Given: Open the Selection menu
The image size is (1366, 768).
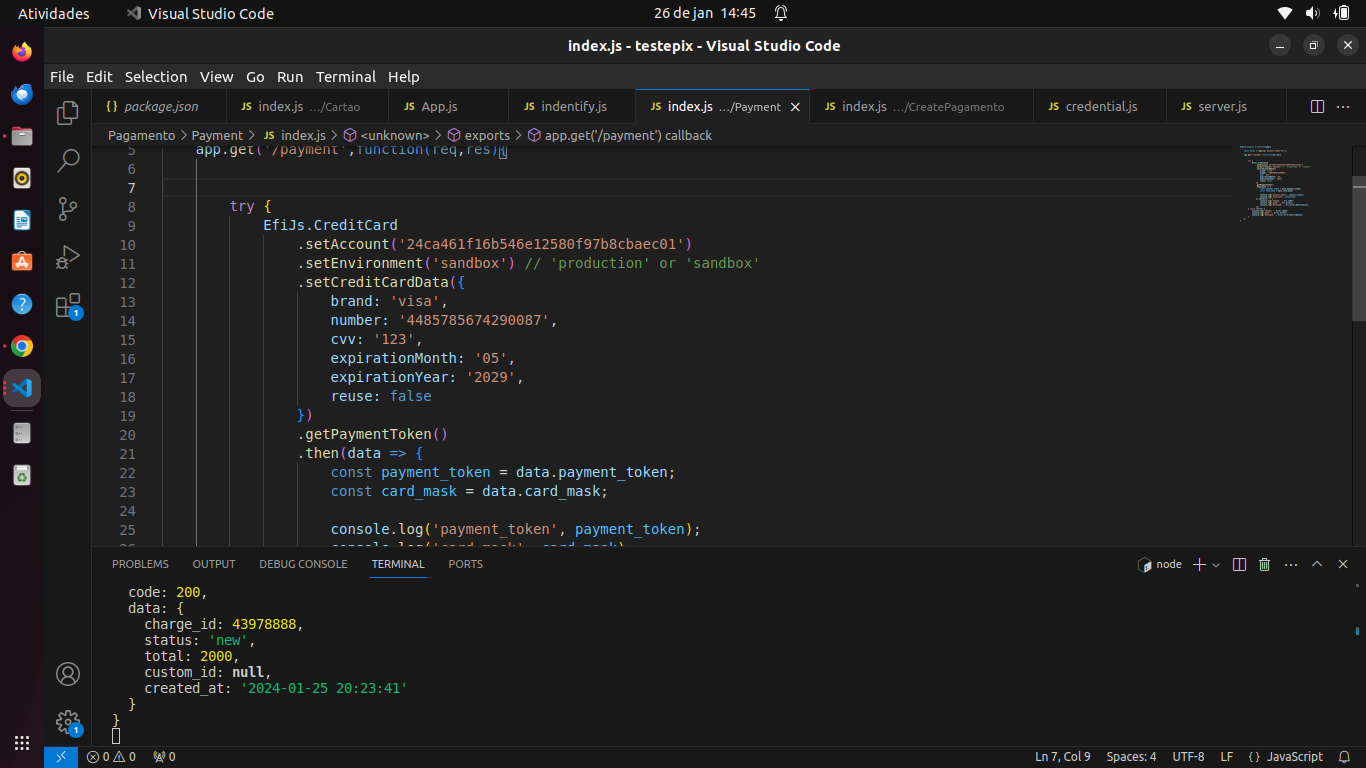Looking at the screenshot, I should pos(156,77).
